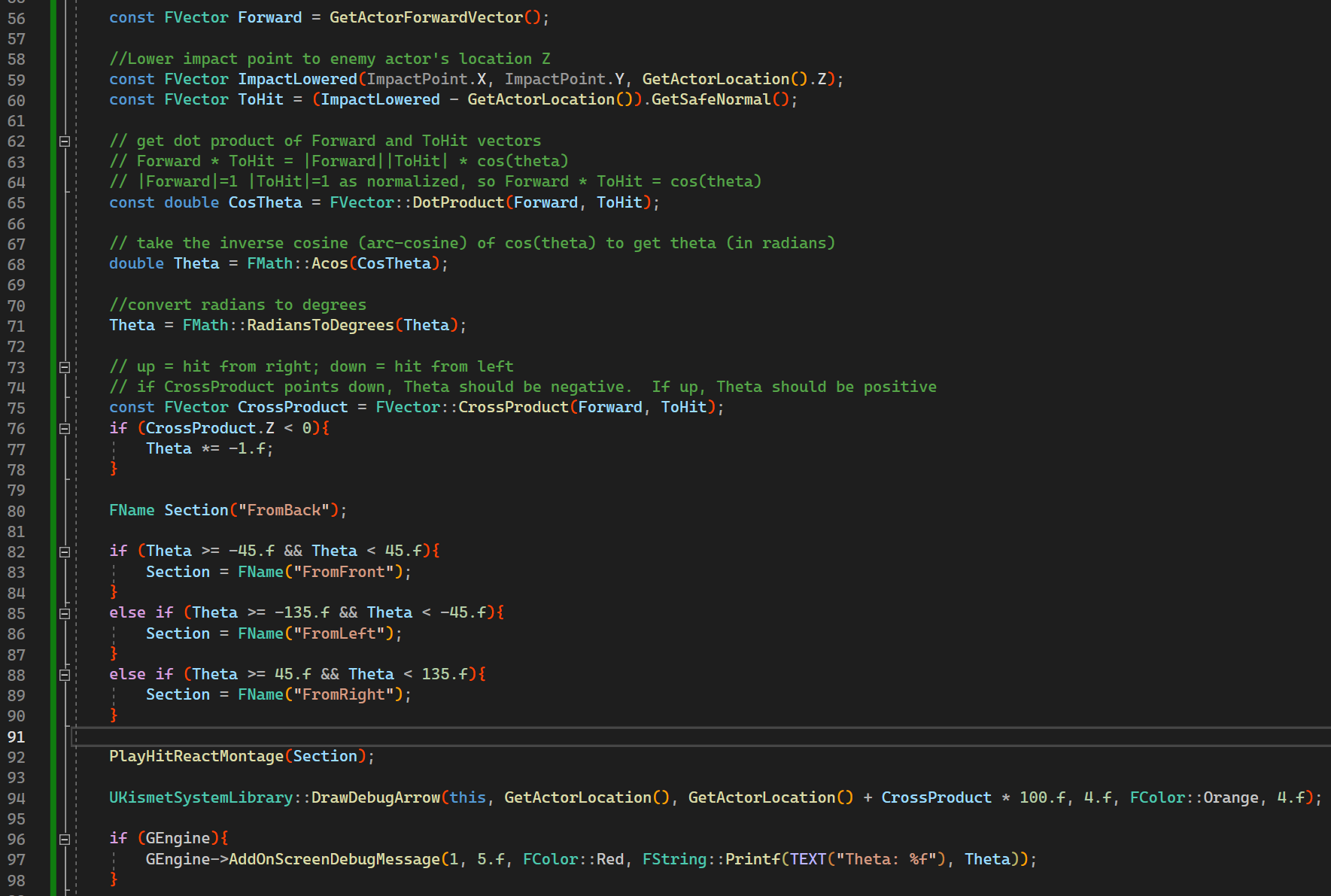The image size is (1331, 896).
Task: Click the comment "//convert radians to degrees"
Action: point(238,305)
